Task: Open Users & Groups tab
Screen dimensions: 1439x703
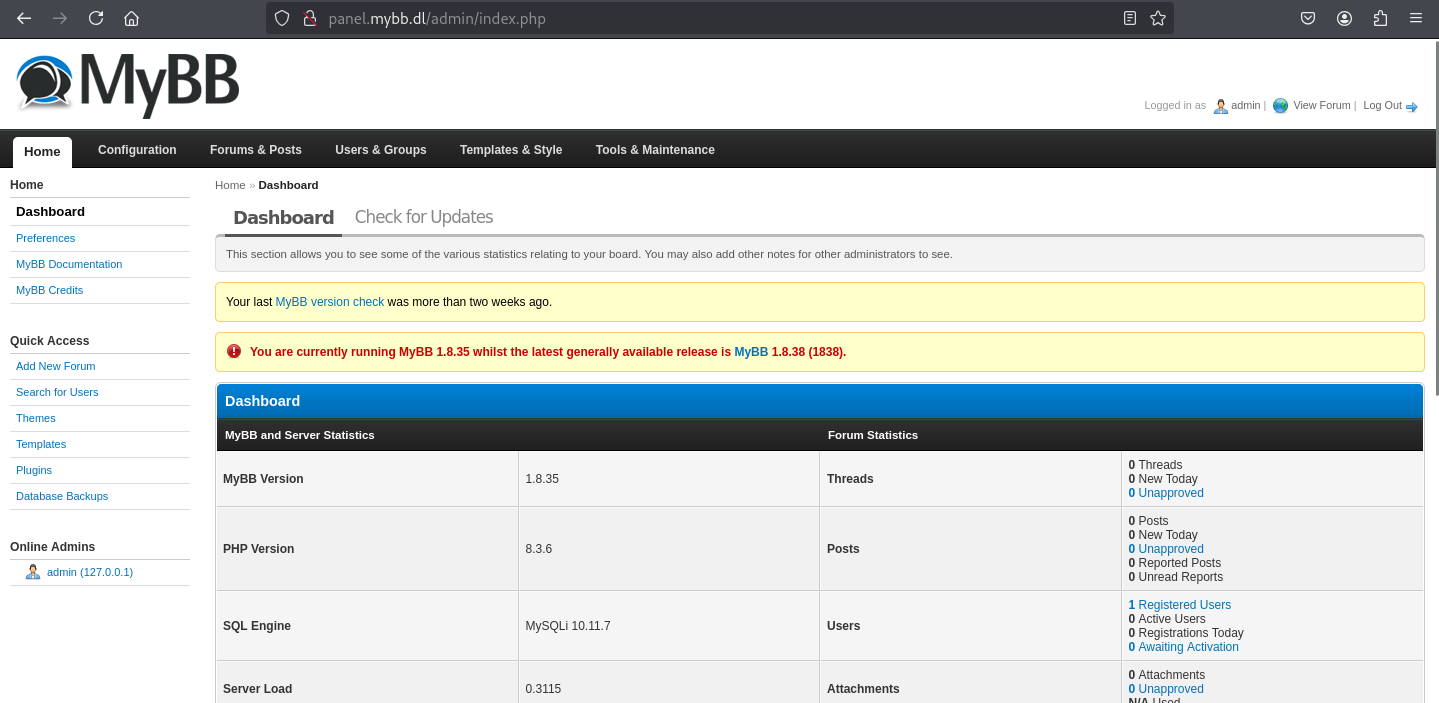Action: (381, 150)
